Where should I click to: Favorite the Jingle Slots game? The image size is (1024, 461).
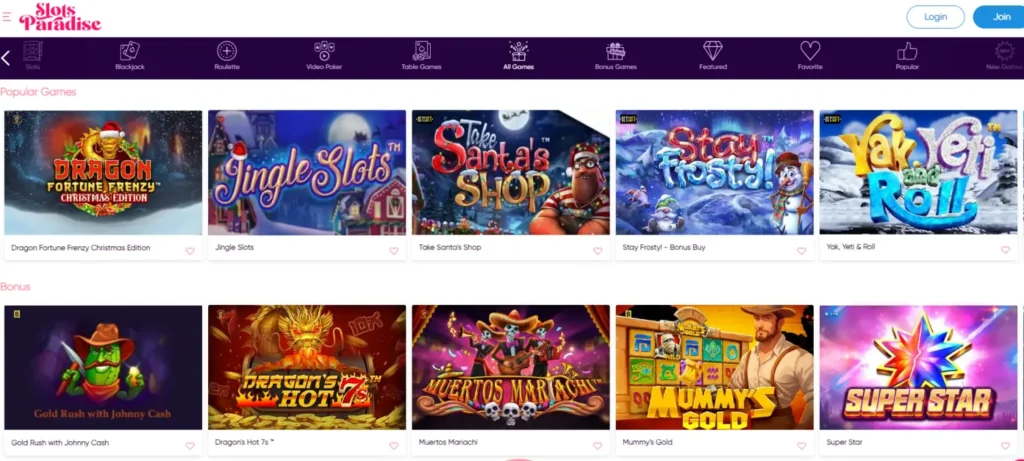(x=394, y=251)
